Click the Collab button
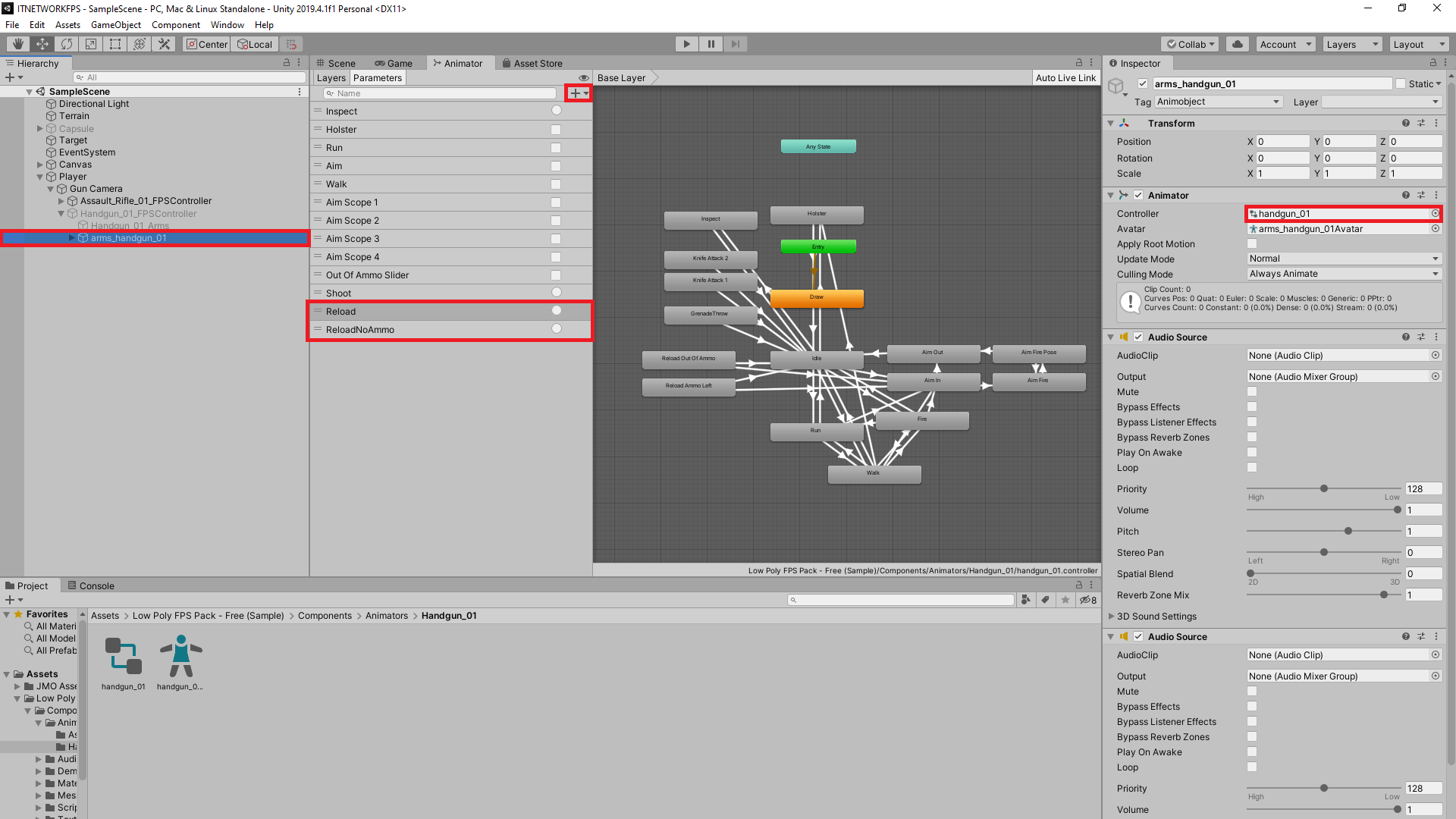Viewport: 1456px width, 819px height. click(x=1190, y=44)
